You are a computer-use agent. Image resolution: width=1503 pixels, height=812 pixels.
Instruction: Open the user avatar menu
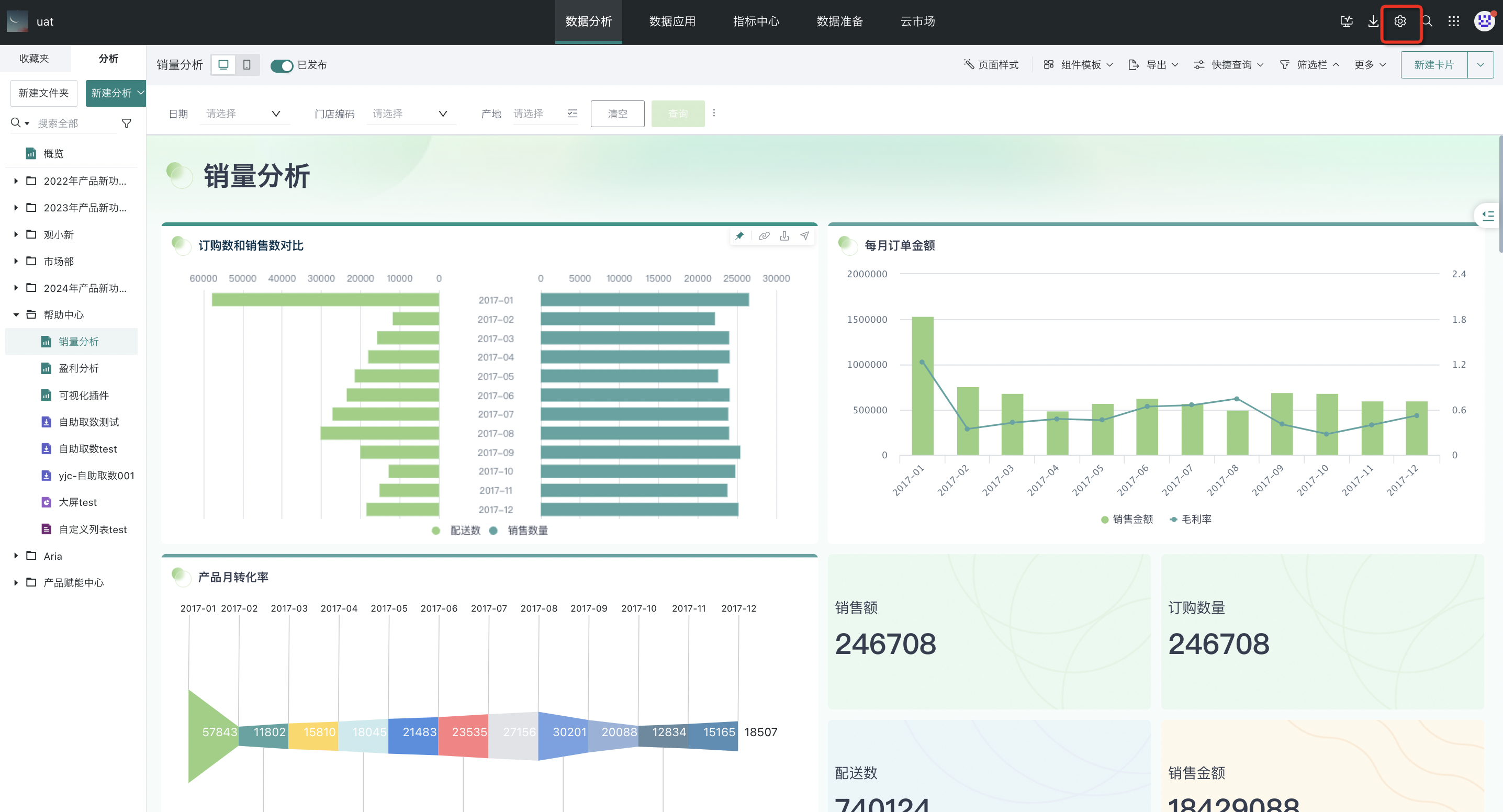(x=1484, y=21)
